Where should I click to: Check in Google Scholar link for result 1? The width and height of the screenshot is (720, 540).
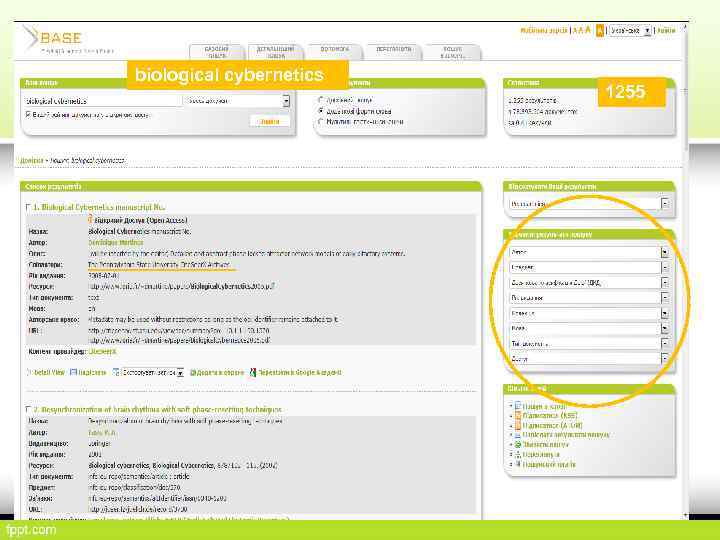pos(300,372)
